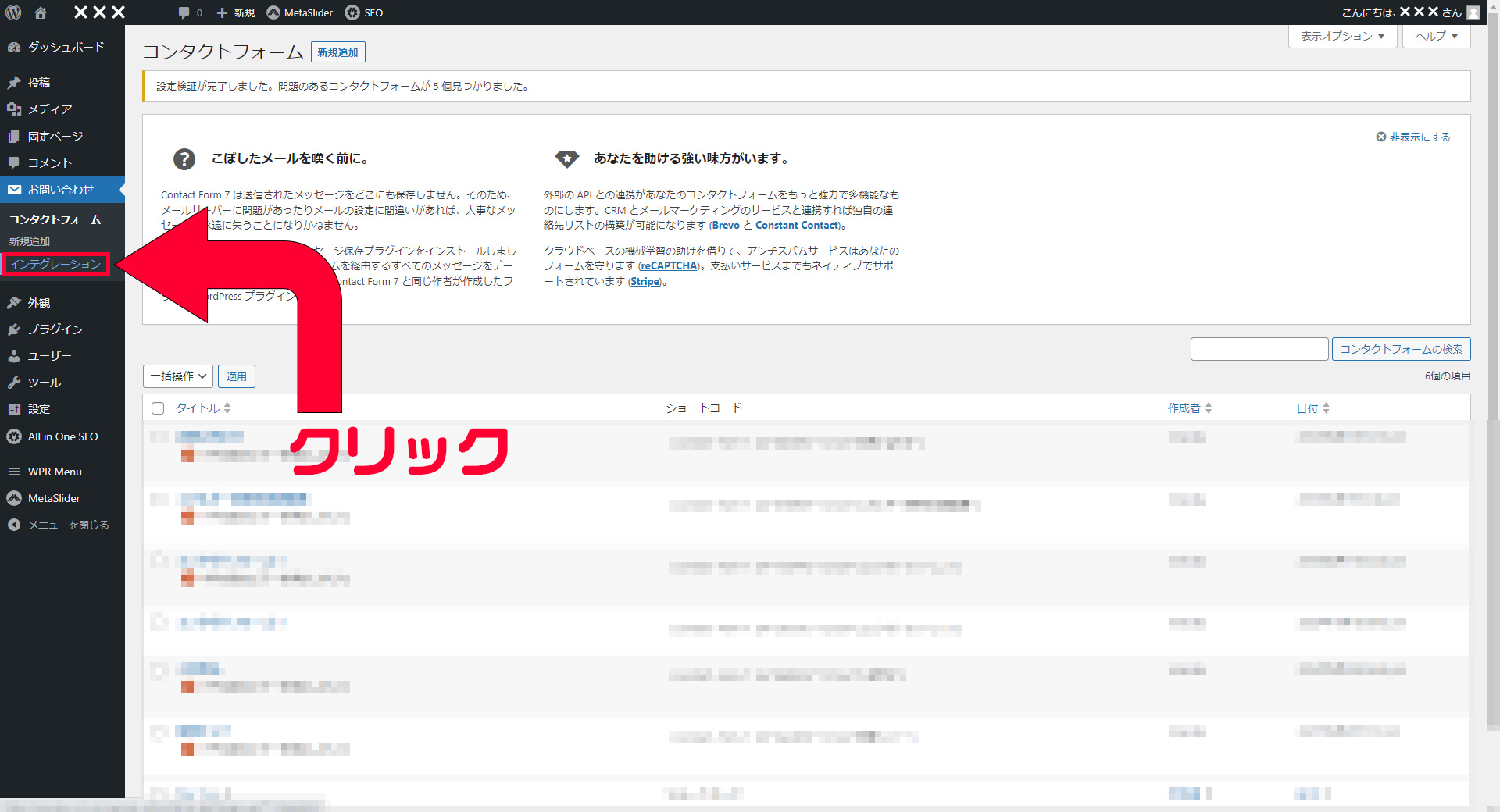1500x812 pixels.
Task: Sort the table by タイトル column
Action: pyautogui.click(x=202, y=408)
